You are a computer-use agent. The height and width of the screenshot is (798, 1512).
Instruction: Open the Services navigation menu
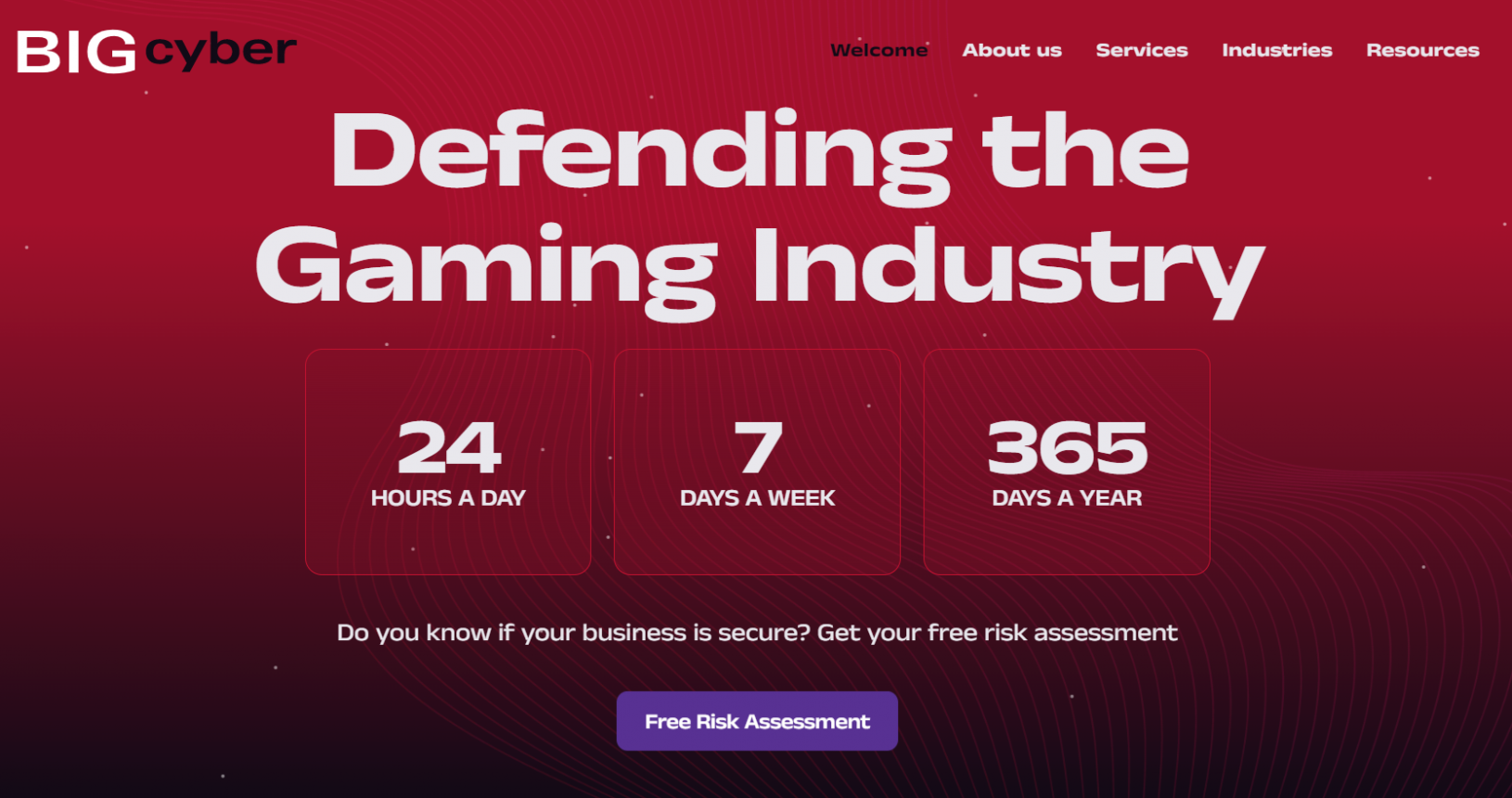(1141, 50)
